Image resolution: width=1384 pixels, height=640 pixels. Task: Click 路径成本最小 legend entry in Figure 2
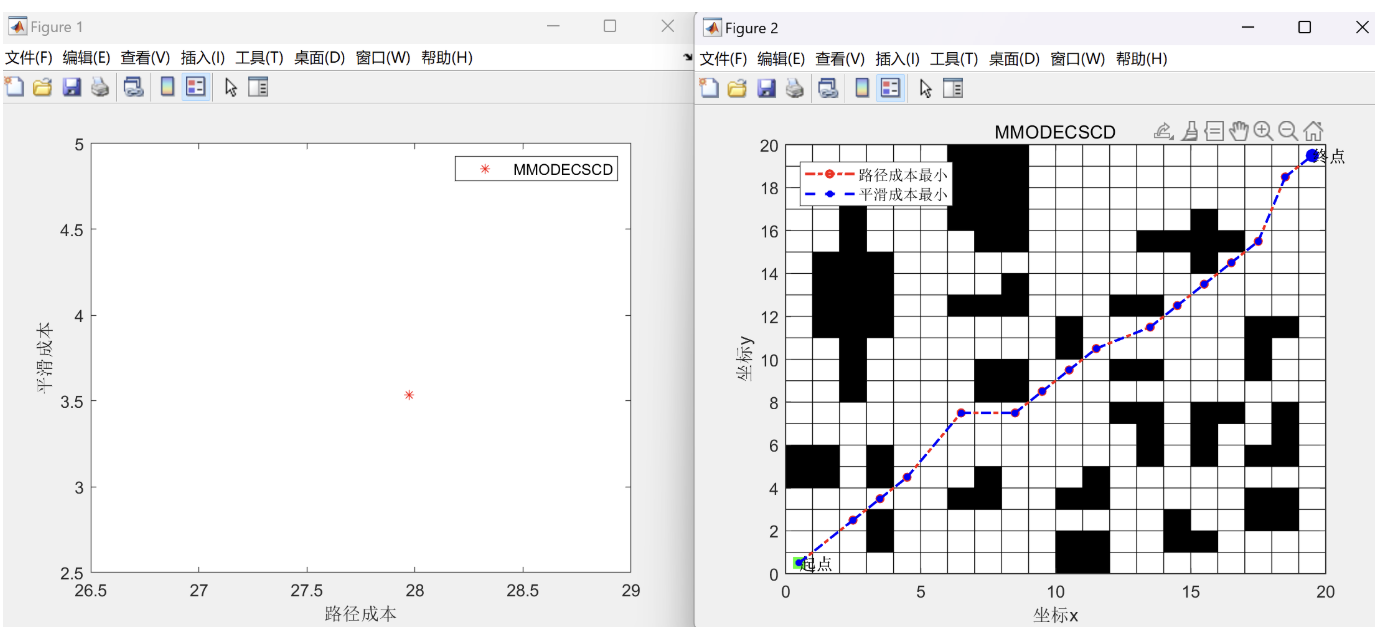(x=876, y=175)
